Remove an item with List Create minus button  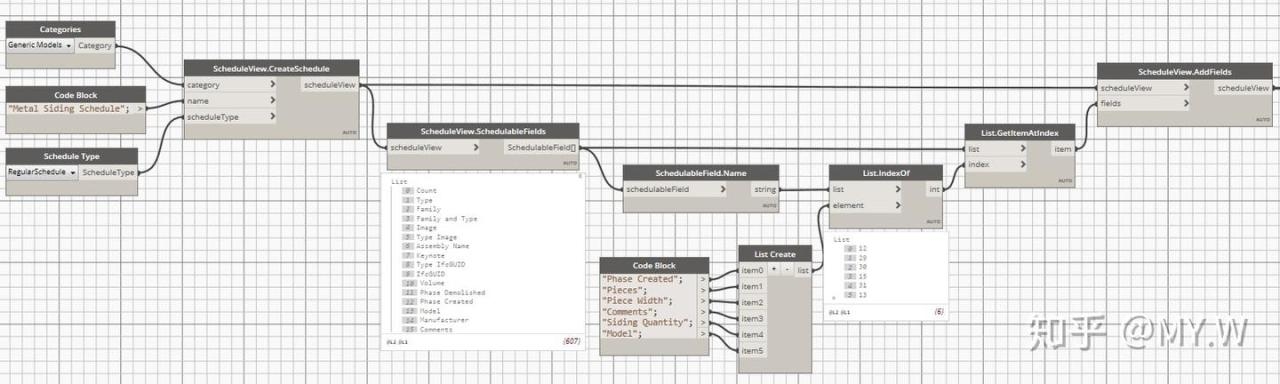[787, 270]
